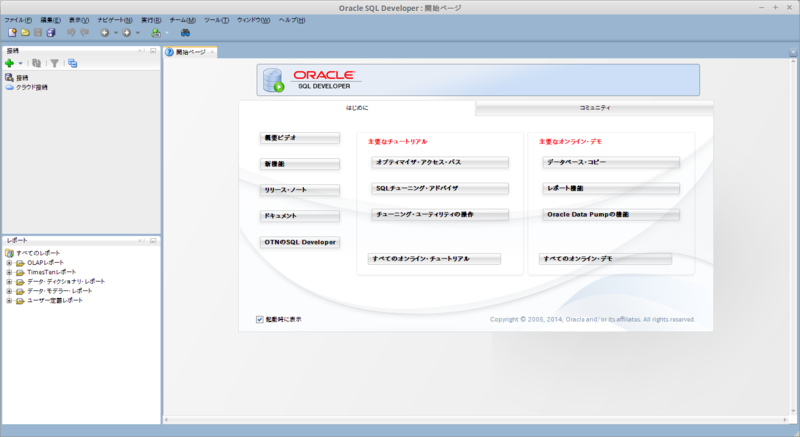Viewport: 800px width, 437px height.
Task: Expand the データ・モデラー・レポート node
Action: (9, 291)
